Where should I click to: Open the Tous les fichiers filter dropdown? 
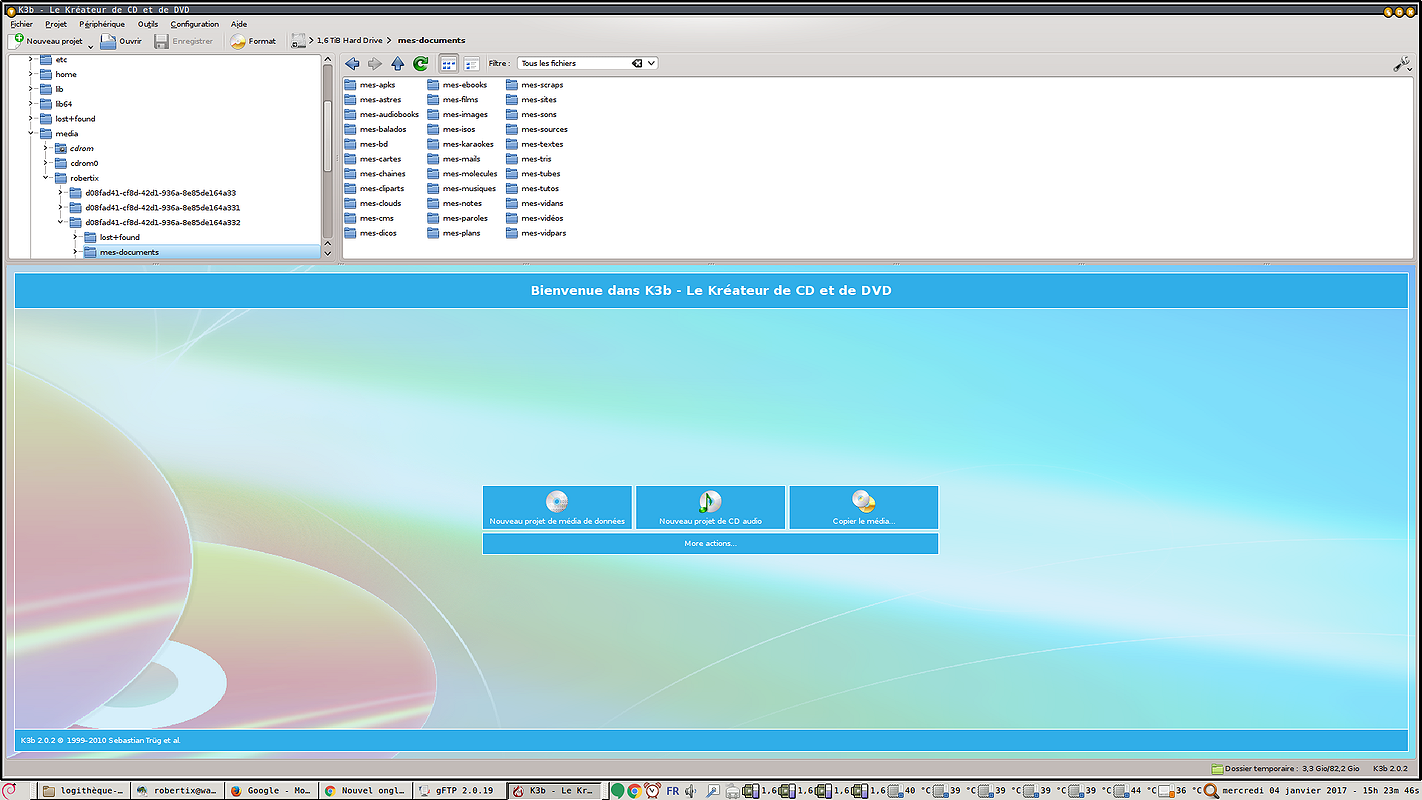coord(651,63)
